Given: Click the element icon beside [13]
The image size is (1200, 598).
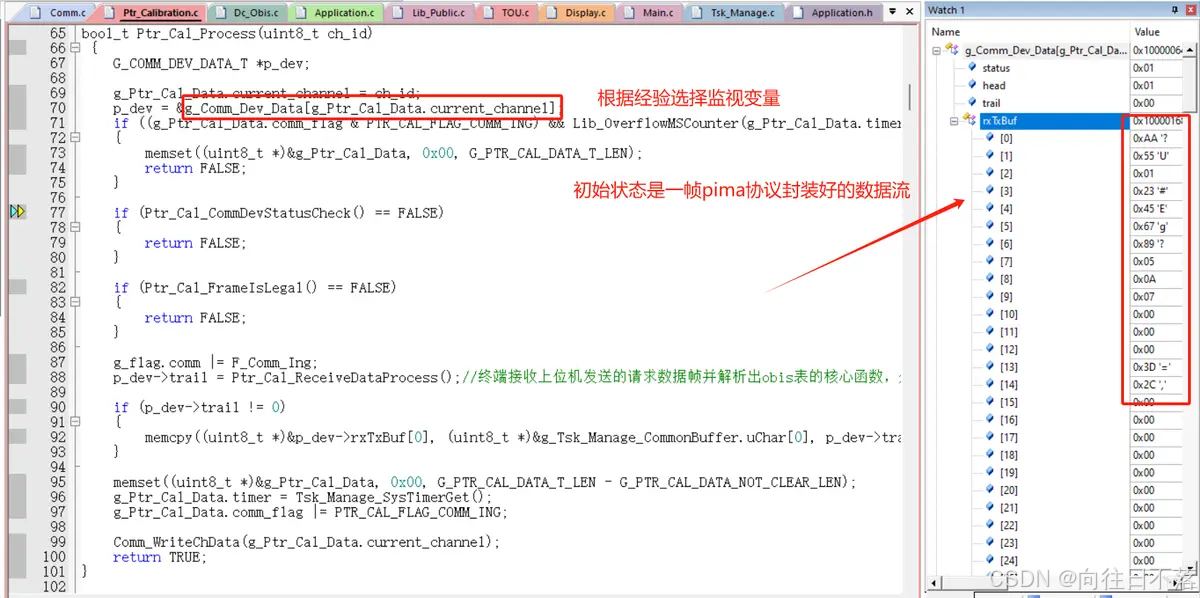Looking at the screenshot, I should tap(990, 367).
